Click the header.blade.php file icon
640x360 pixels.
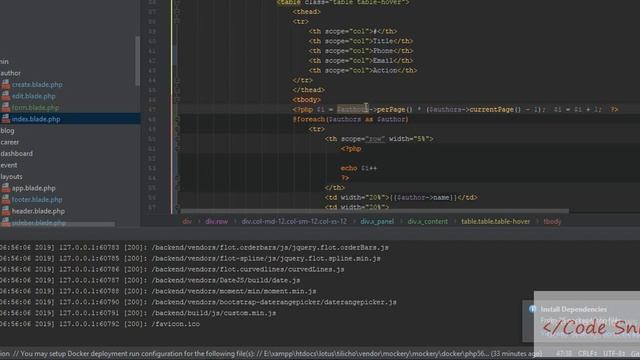pos(6,211)
